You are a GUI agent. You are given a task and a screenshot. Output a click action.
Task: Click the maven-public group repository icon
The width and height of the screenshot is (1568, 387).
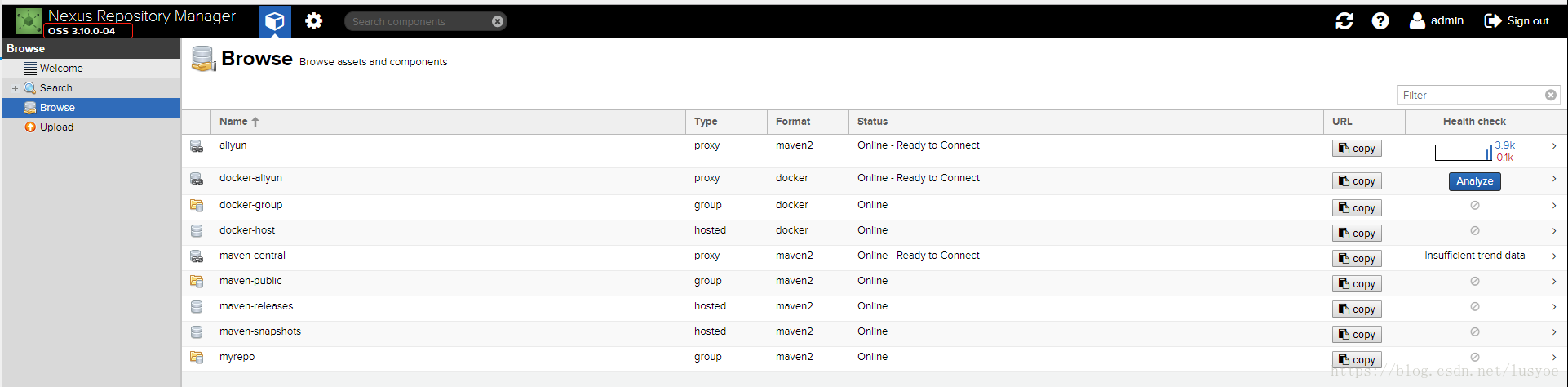point(197,282)
